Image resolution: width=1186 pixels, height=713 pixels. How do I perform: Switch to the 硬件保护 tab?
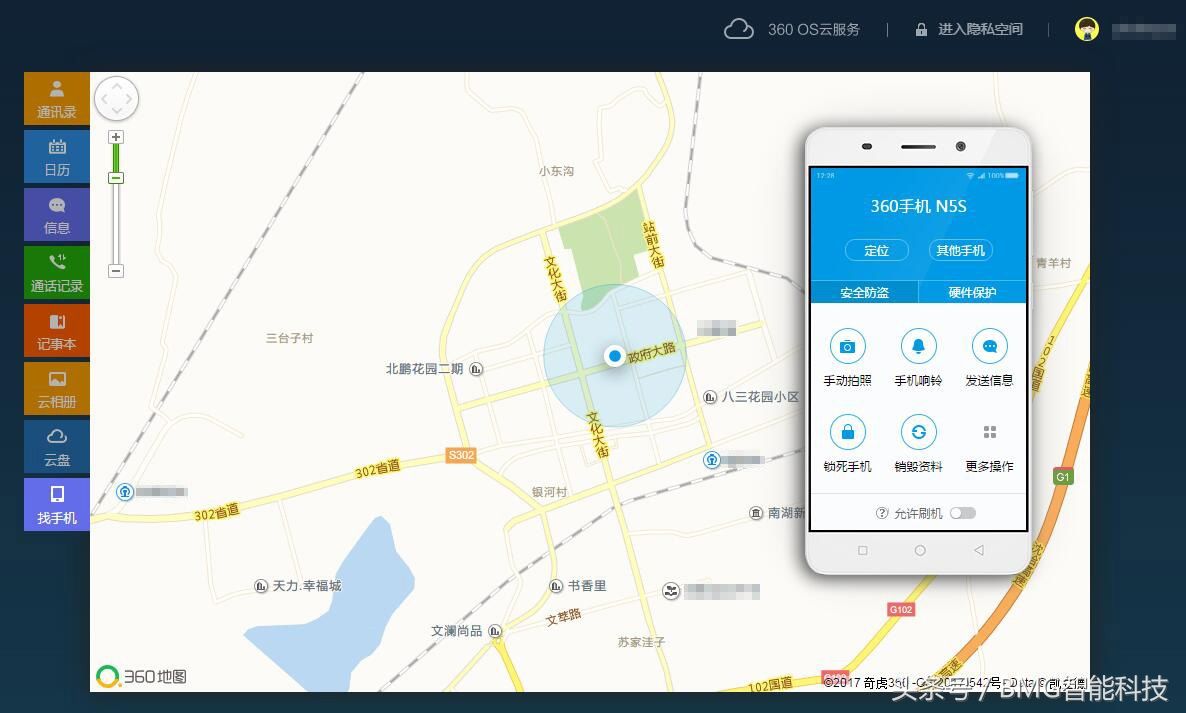(x=973, y=293)
